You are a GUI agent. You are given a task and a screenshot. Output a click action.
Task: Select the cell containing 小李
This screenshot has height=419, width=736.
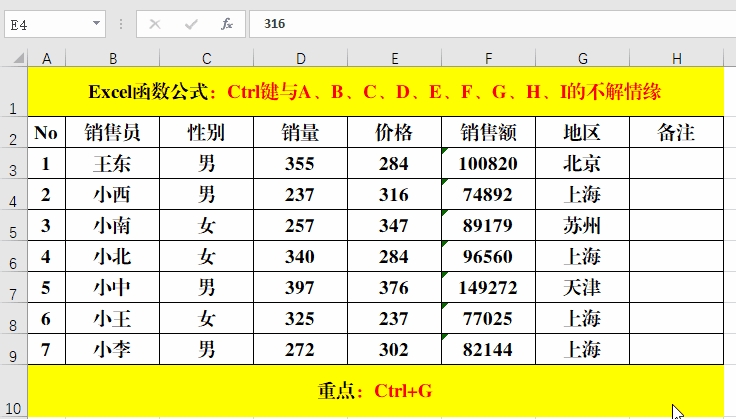113,349
